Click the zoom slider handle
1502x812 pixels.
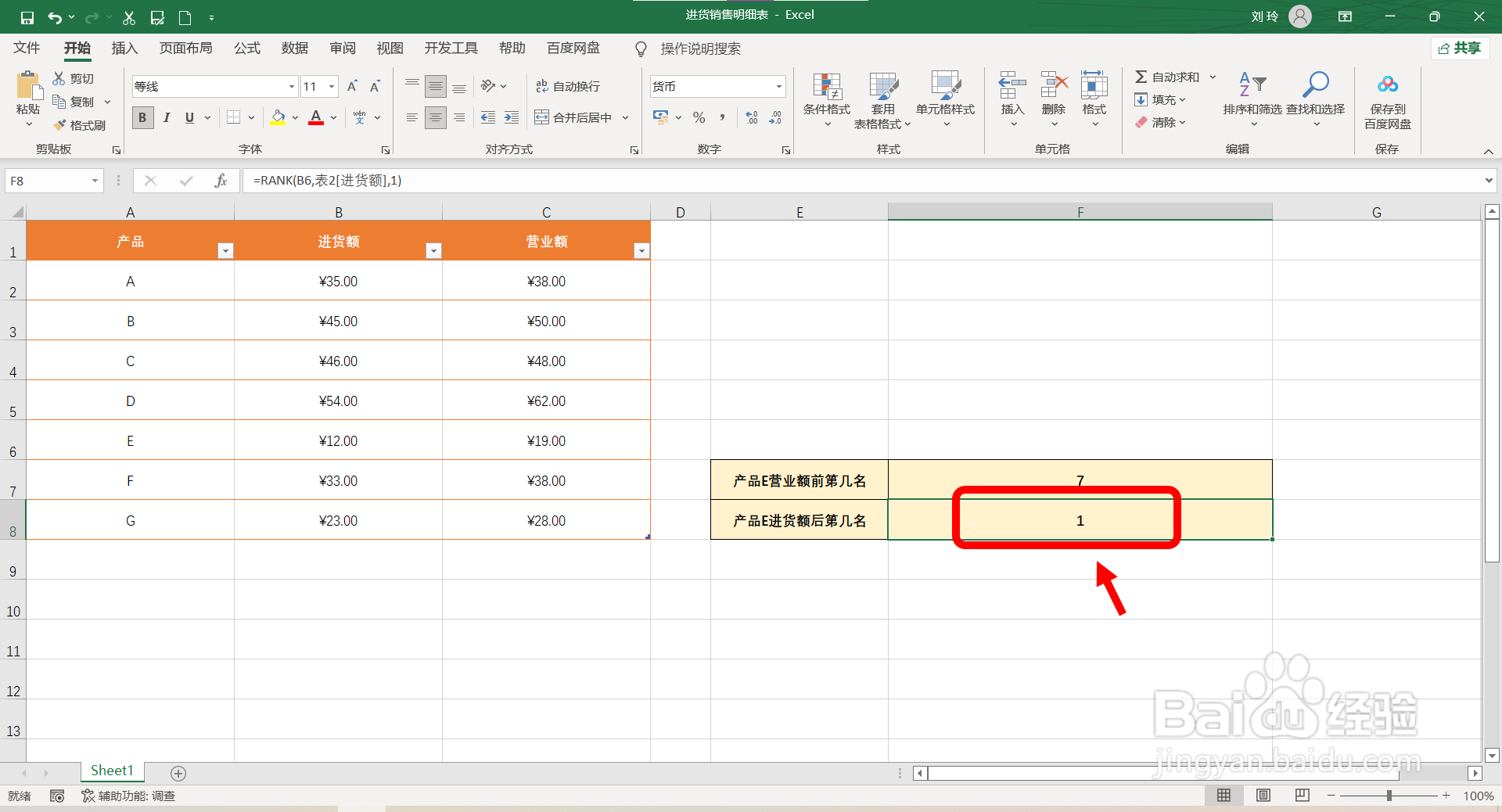pos(1389,796)
